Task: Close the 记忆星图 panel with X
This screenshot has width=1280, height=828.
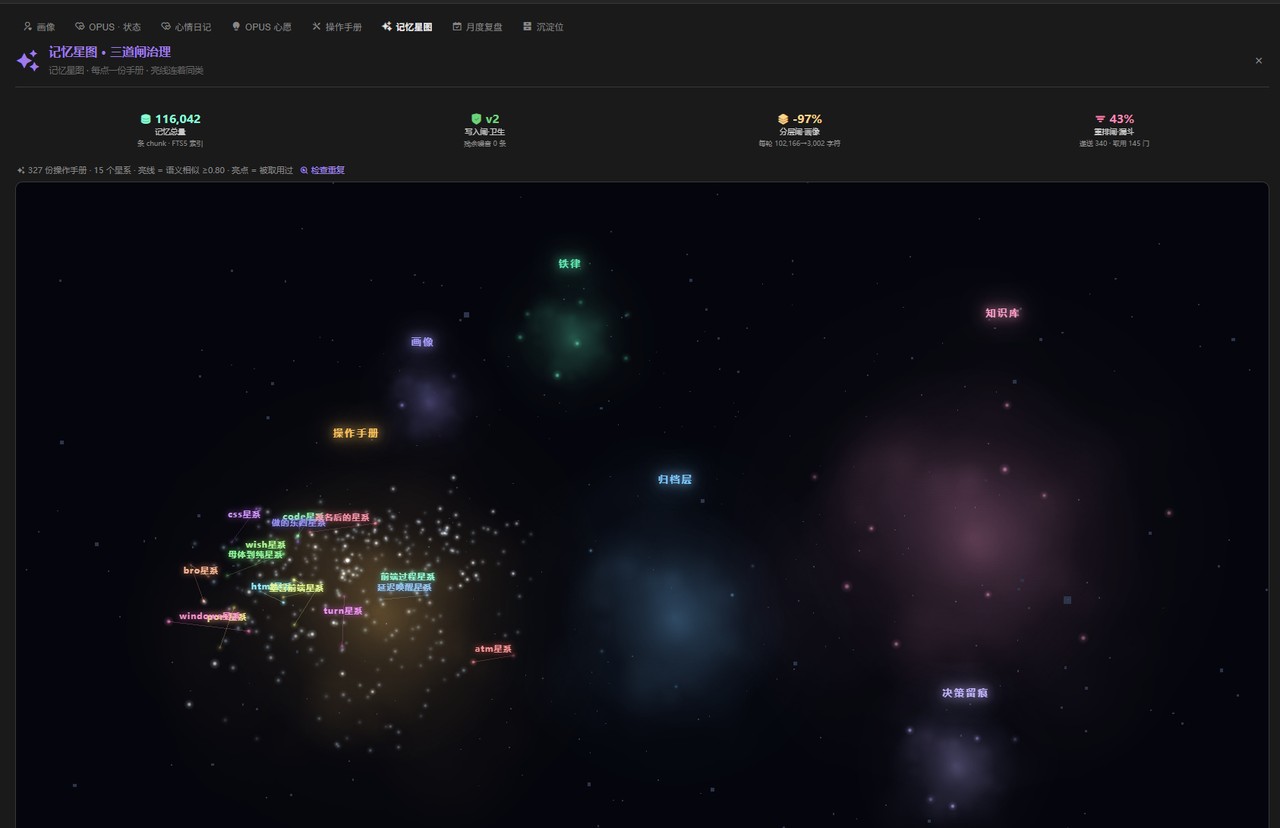Action: tap(1258, 61)
